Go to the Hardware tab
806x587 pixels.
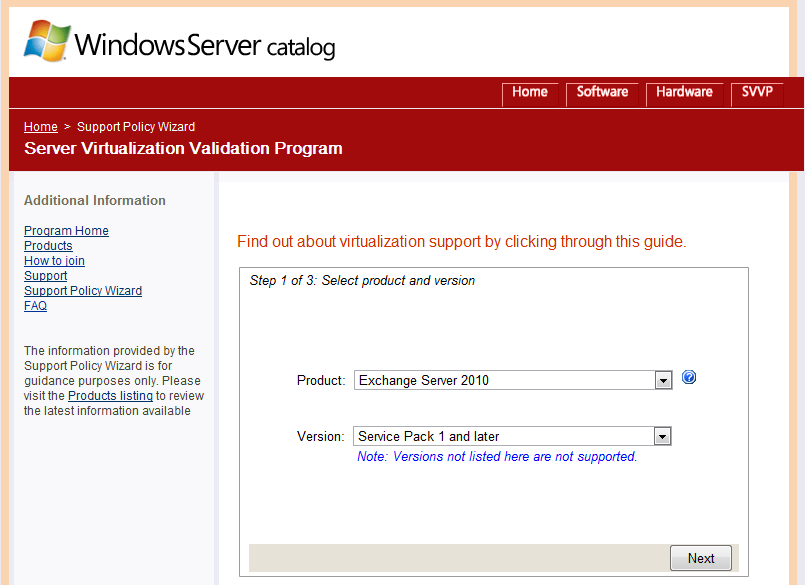tap(684, 92)
